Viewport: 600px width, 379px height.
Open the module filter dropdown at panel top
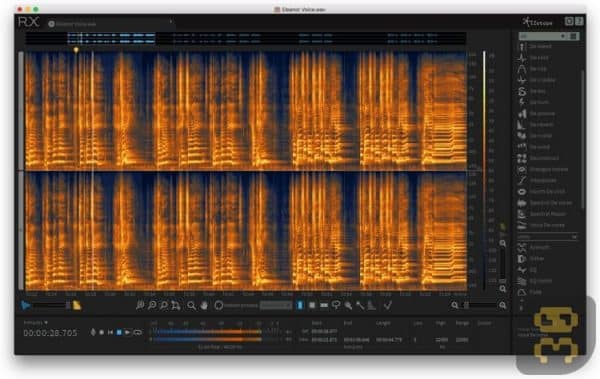point(543,36)
